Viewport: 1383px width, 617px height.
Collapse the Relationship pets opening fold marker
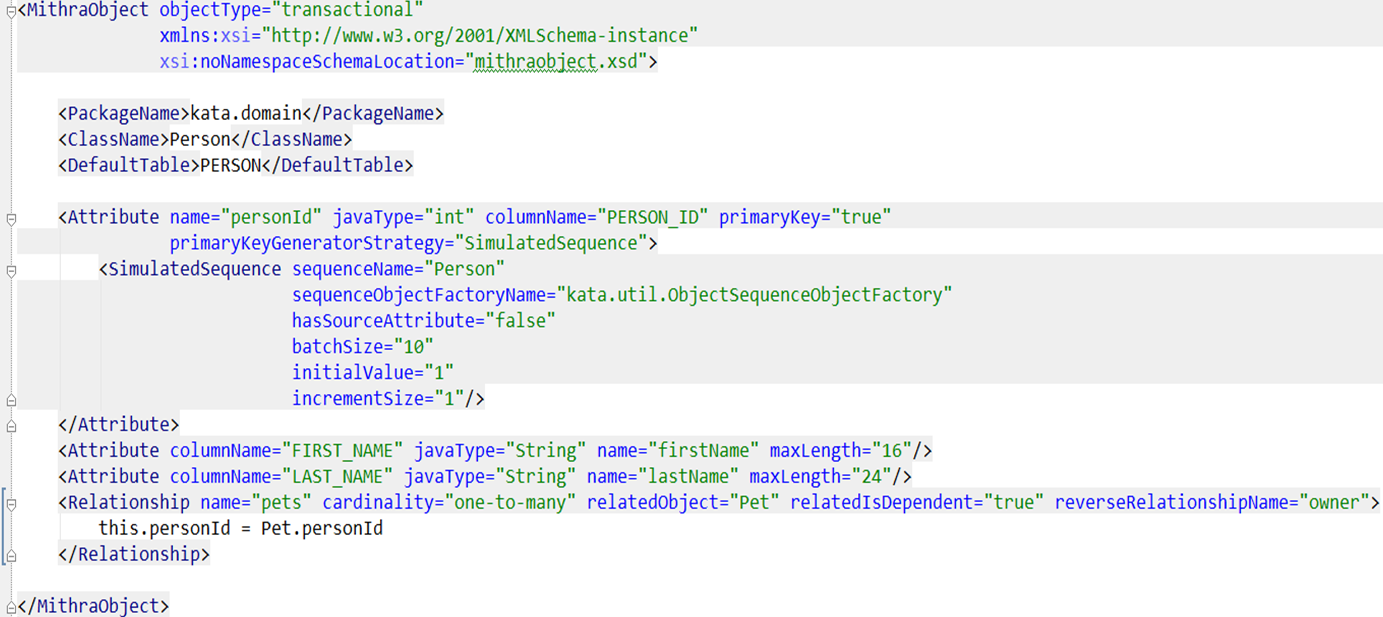coord(11,503)
